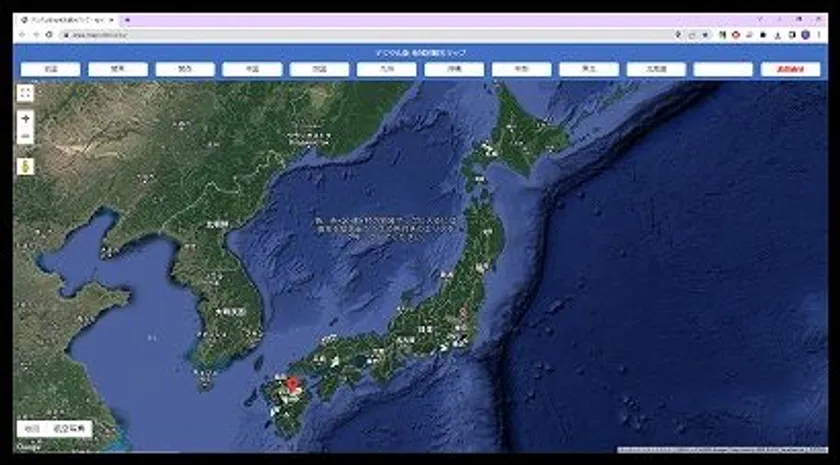Click the 北朝鮮 map label
The height and width of the screenshot is (465, 840).
click(217, 225)
